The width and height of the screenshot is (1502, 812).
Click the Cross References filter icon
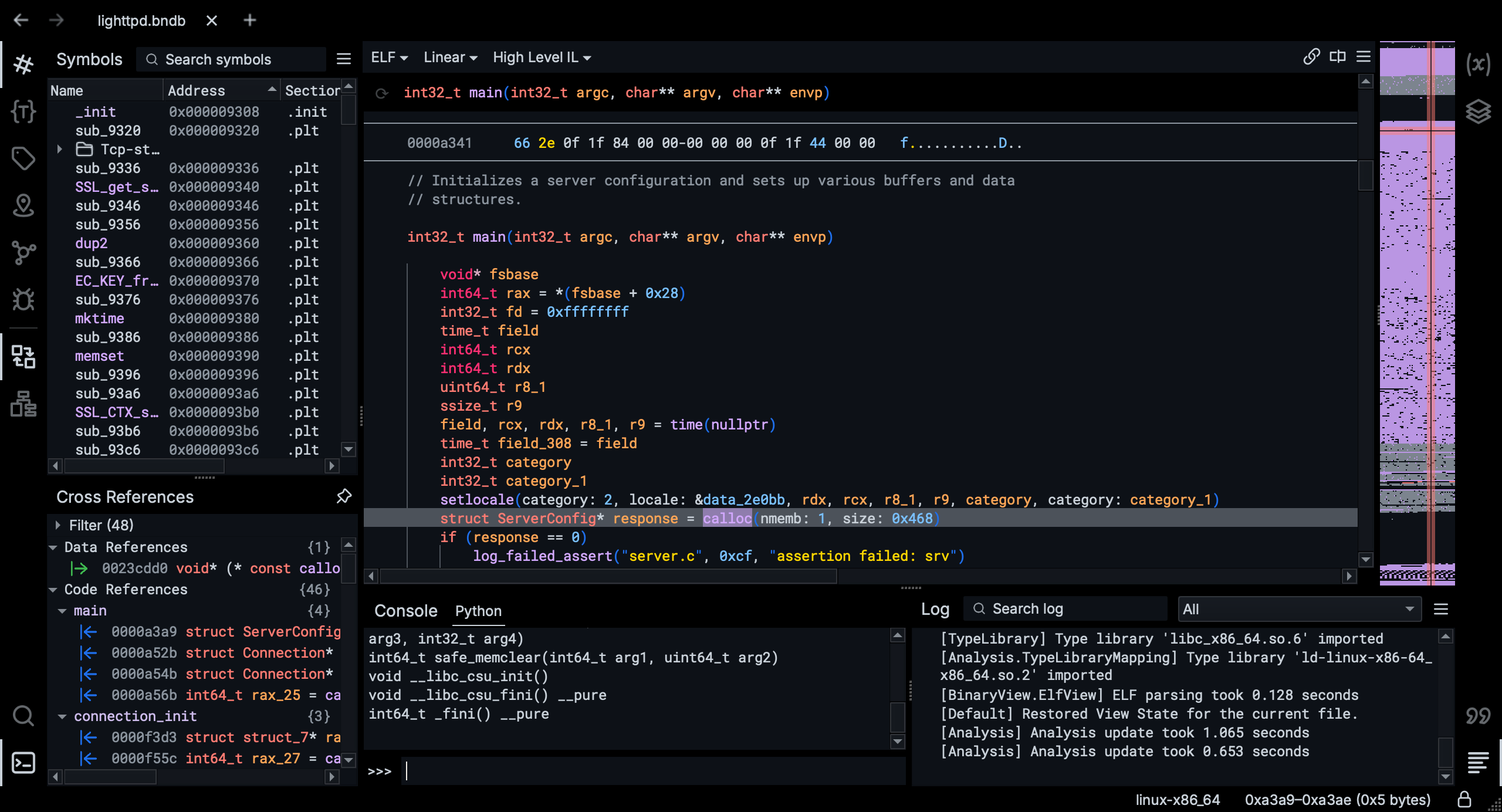click(x=58, y=524)
